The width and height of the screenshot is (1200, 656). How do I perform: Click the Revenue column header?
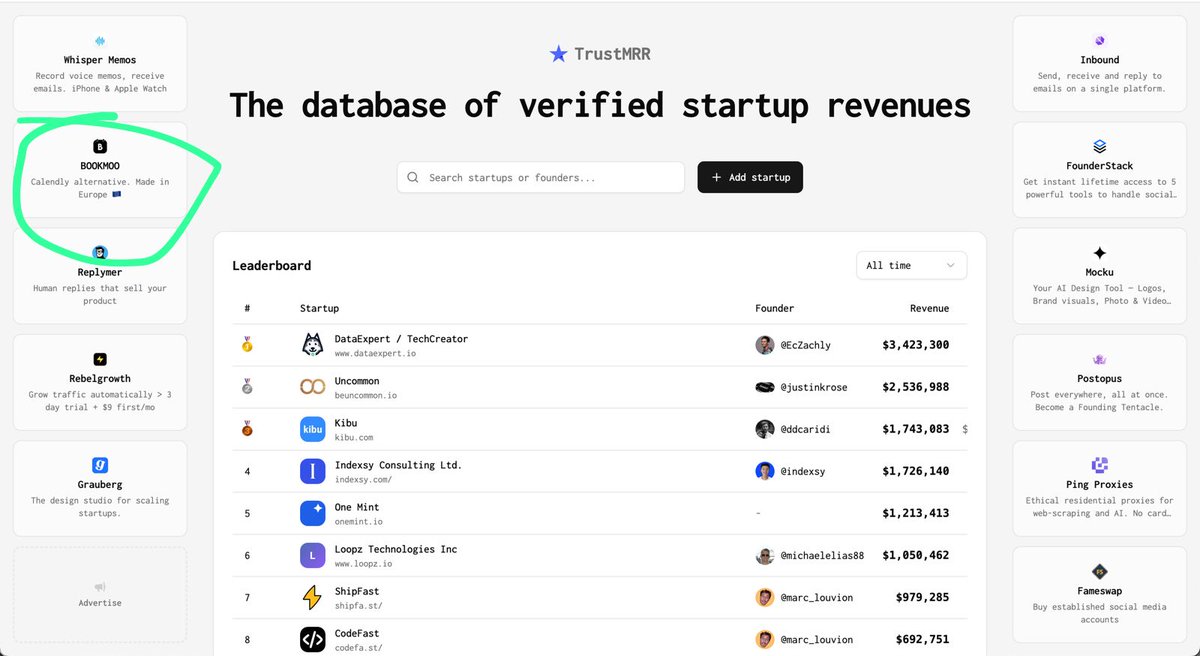(929, 308)
